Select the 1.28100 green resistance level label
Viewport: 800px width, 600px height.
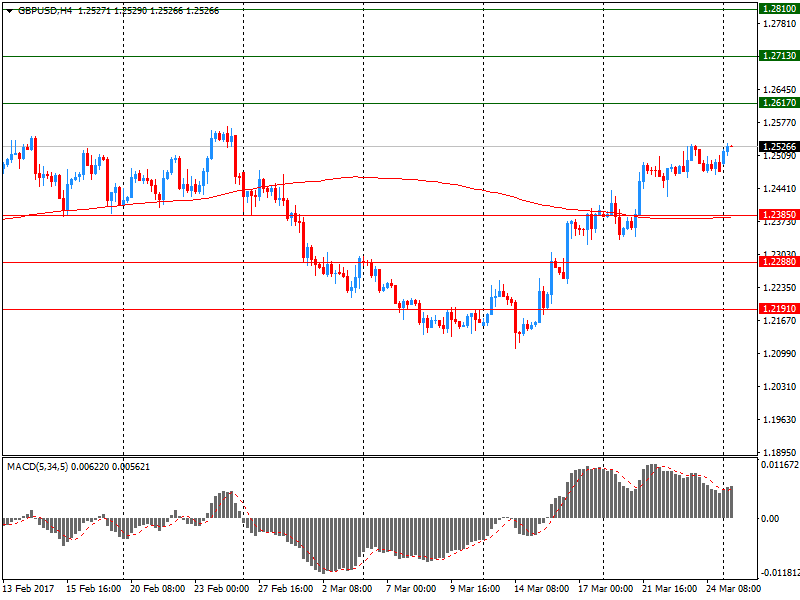779,9
